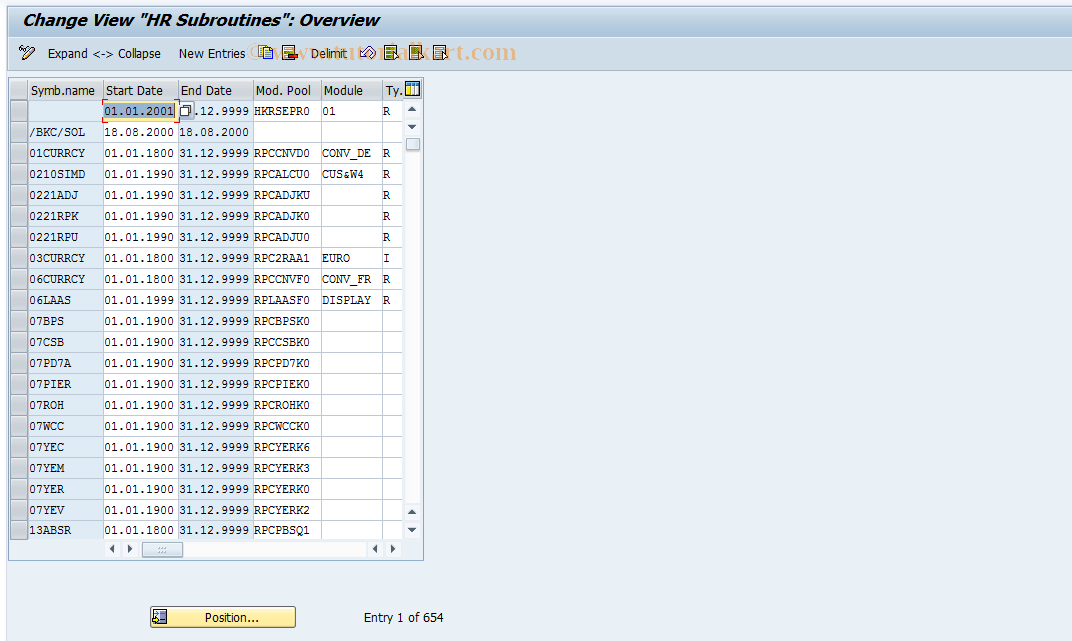Click the Delimit button

(329, 53)
